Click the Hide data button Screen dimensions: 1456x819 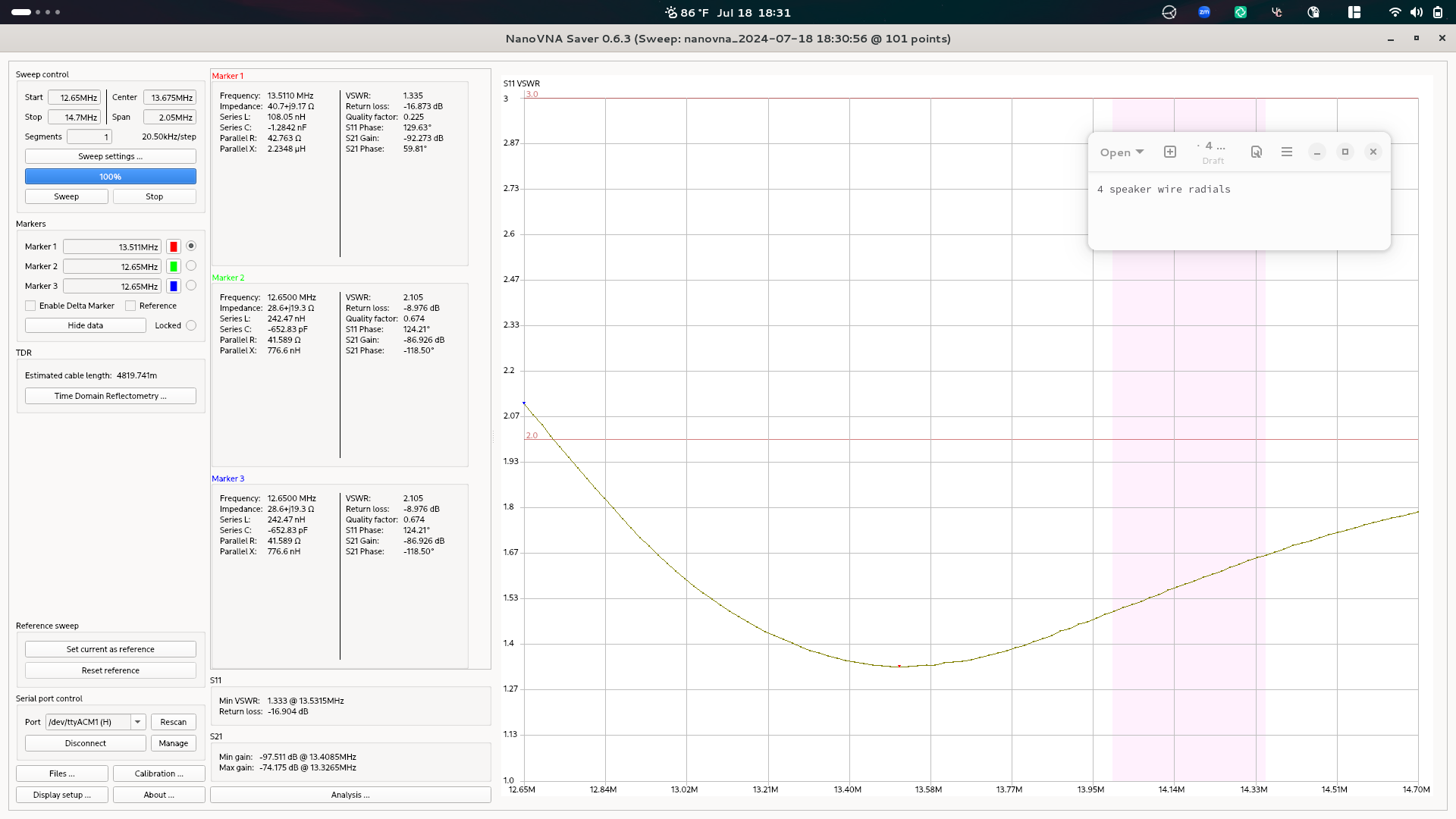[86, 325]
